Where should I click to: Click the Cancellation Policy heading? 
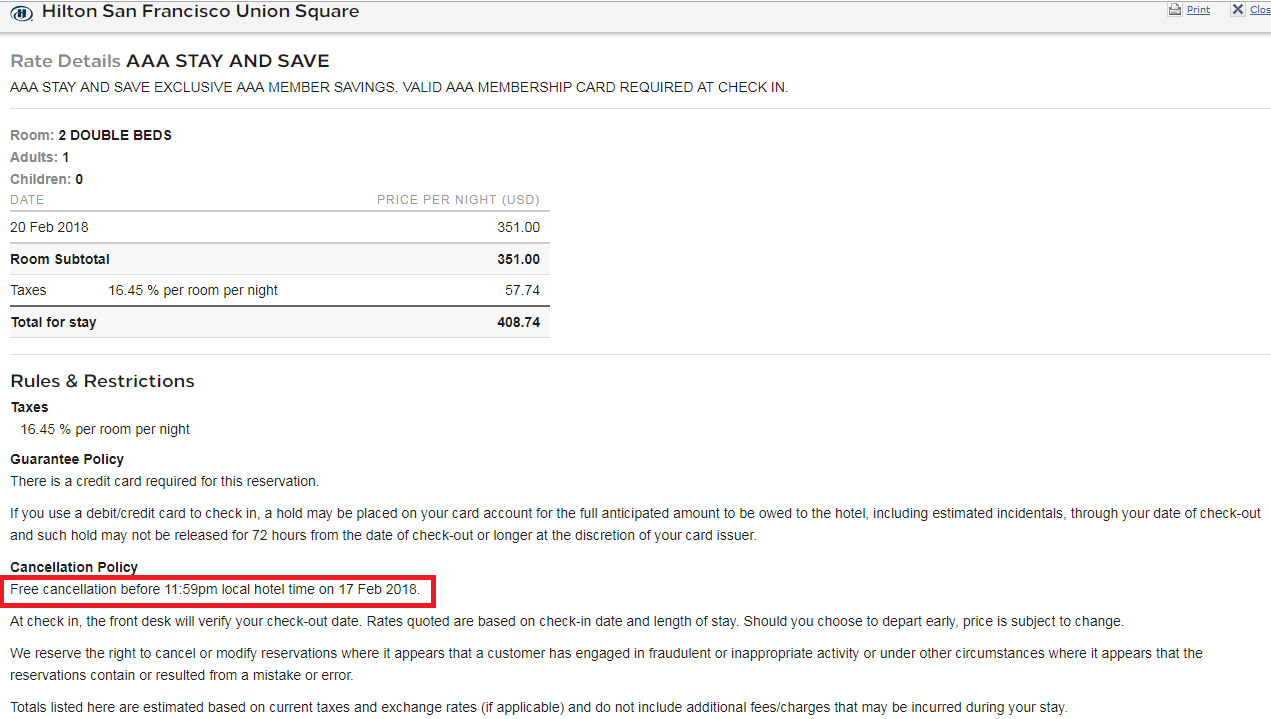coord(74,567)
